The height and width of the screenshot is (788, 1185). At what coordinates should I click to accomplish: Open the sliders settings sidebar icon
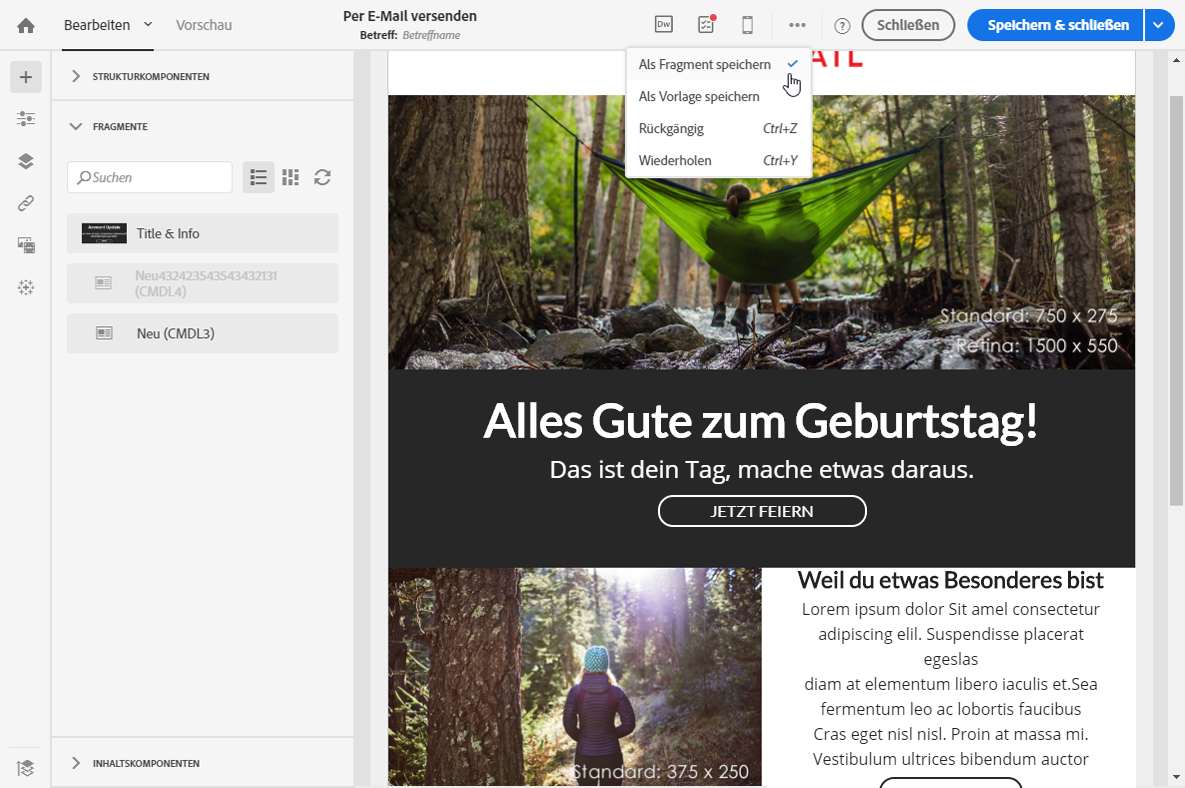(x=26, y=119)
